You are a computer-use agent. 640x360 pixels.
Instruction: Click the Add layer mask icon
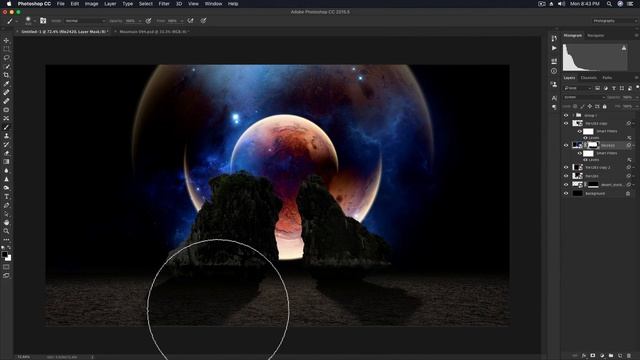coord(593,356)
